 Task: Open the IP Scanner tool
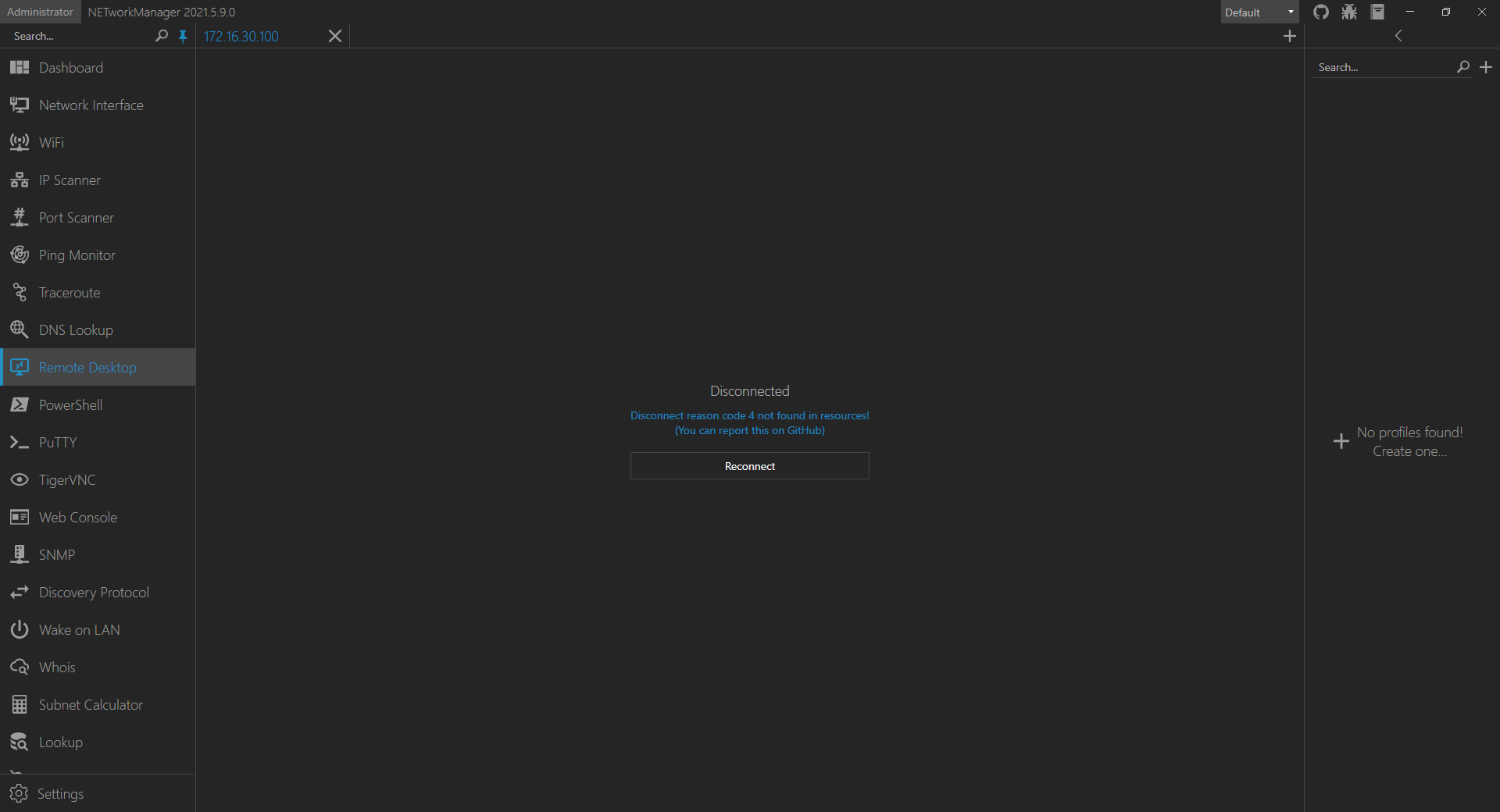pos(70,180)
